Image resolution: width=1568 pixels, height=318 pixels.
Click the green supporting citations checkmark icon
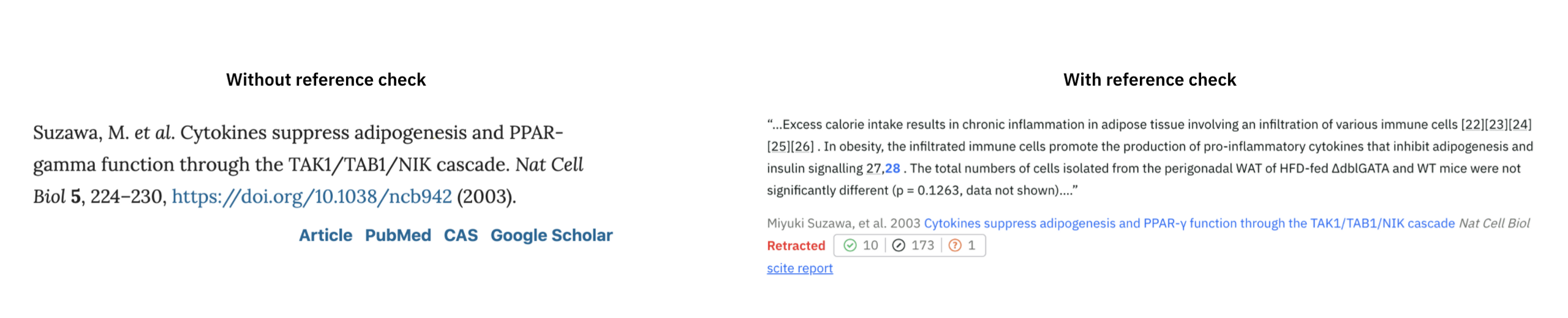850,246
